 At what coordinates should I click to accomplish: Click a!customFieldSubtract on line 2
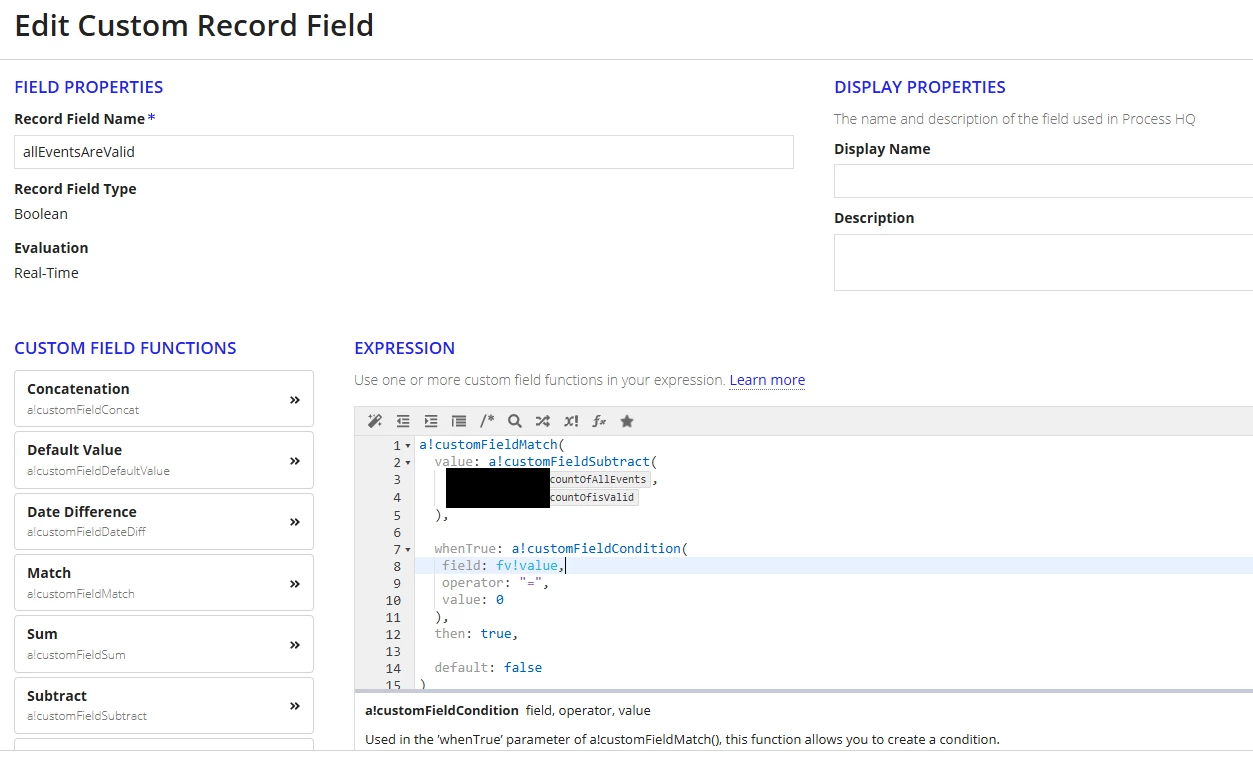click(x=567, y=462)
